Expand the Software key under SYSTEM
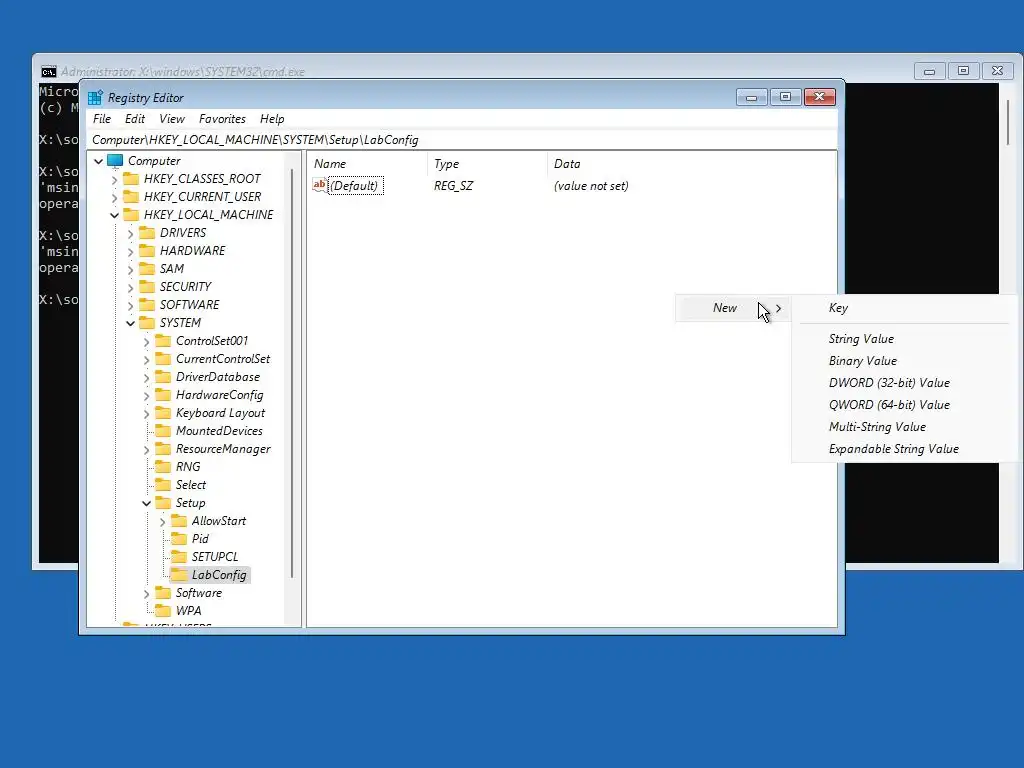This screenshot has width=1024, height=768. (146, 593)
